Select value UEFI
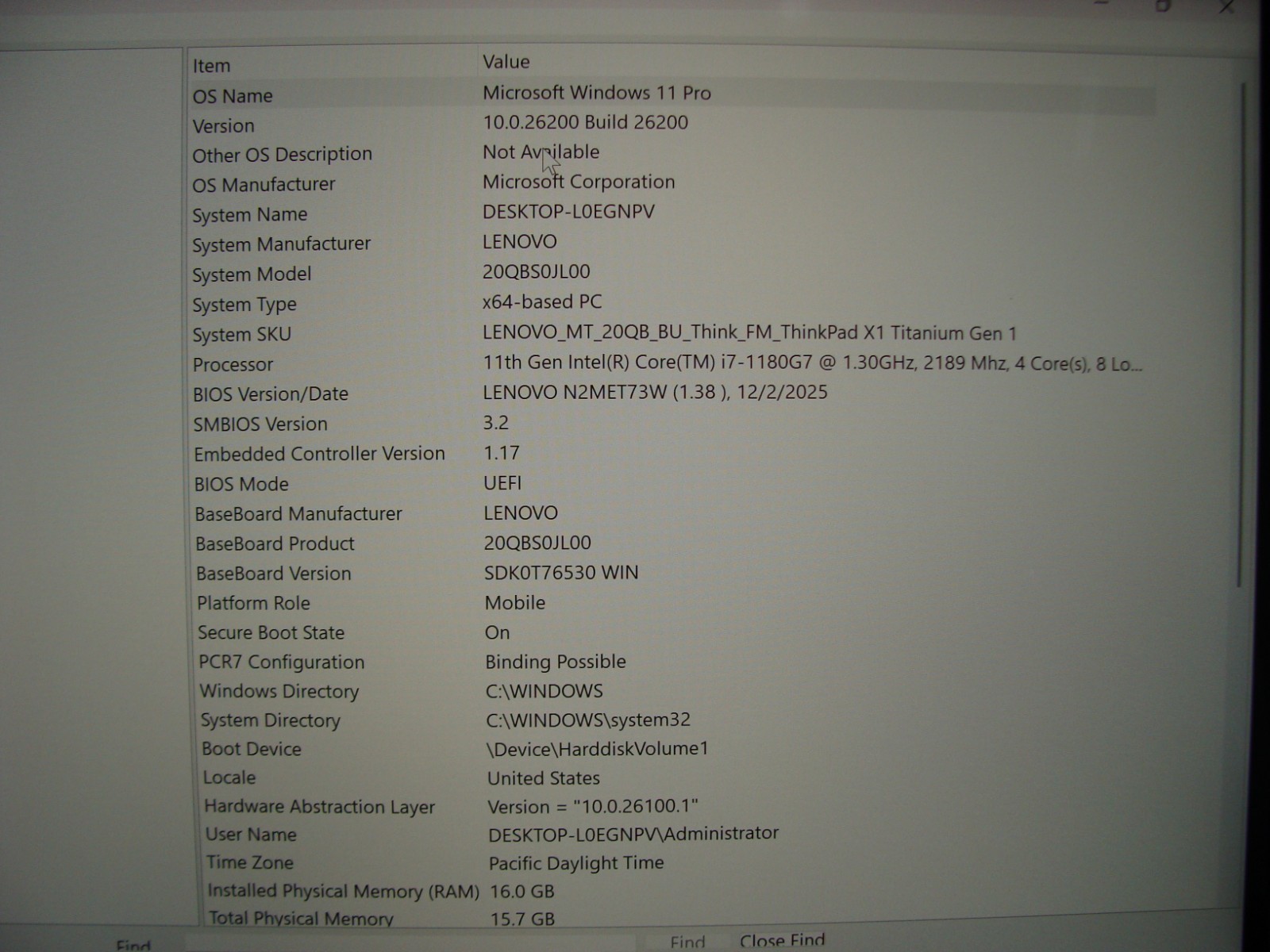Screen dimensions: 1270x952 point(502,483)
